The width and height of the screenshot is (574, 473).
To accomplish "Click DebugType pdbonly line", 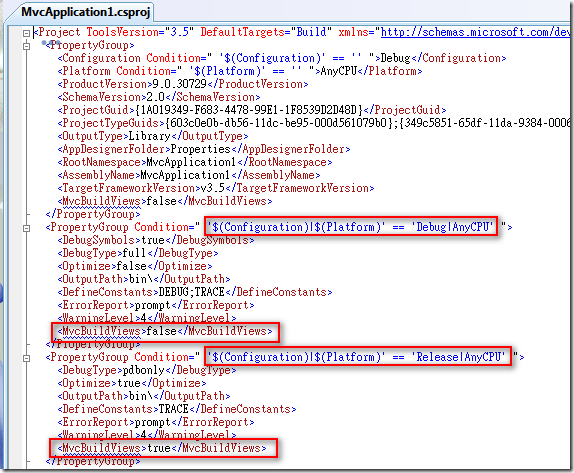I will coord(147,370).
